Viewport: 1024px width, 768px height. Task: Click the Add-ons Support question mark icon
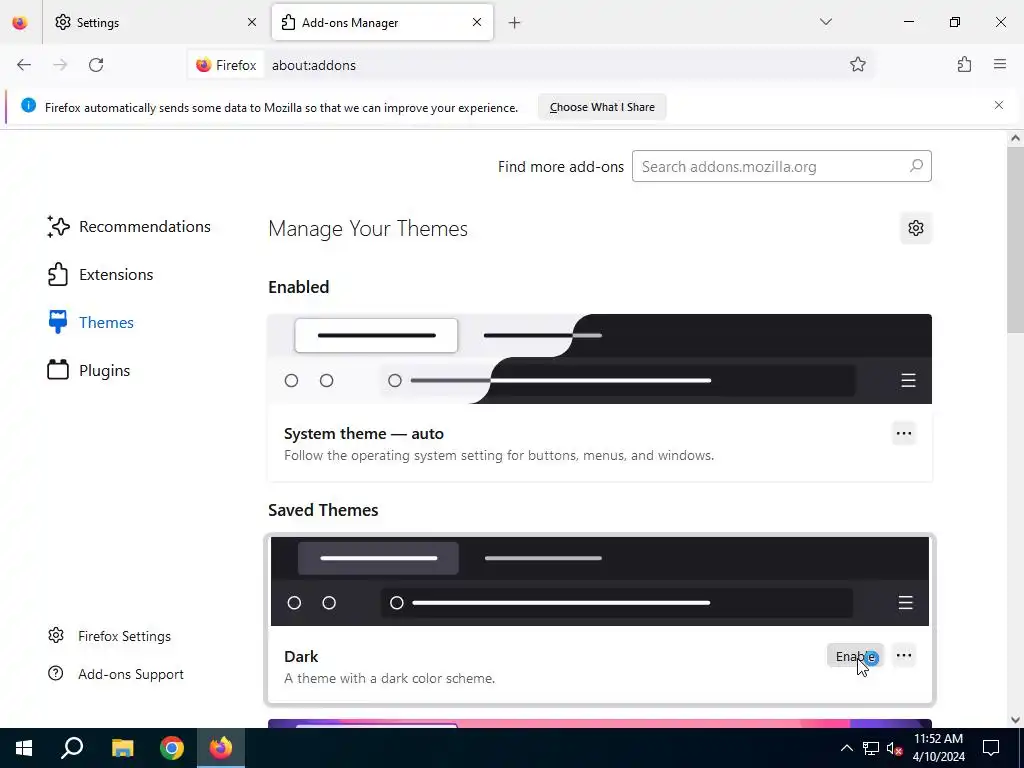tap(56, 673)
